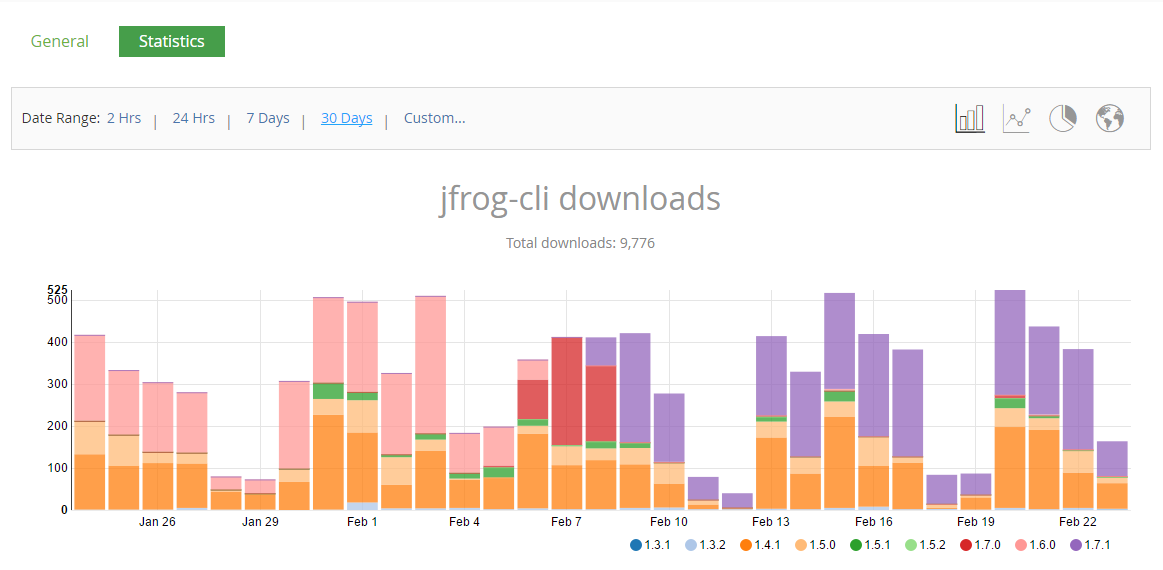The width and height of the screenshot is (1163, 570).
Task: Switch to line chart view icon
Action: [1016, 118]
